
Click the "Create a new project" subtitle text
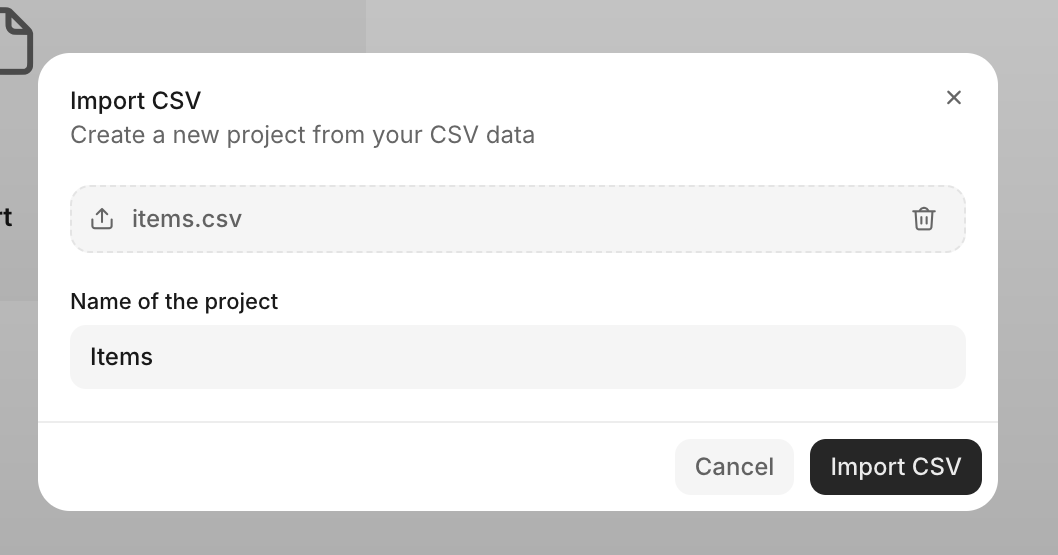point(302,135)
